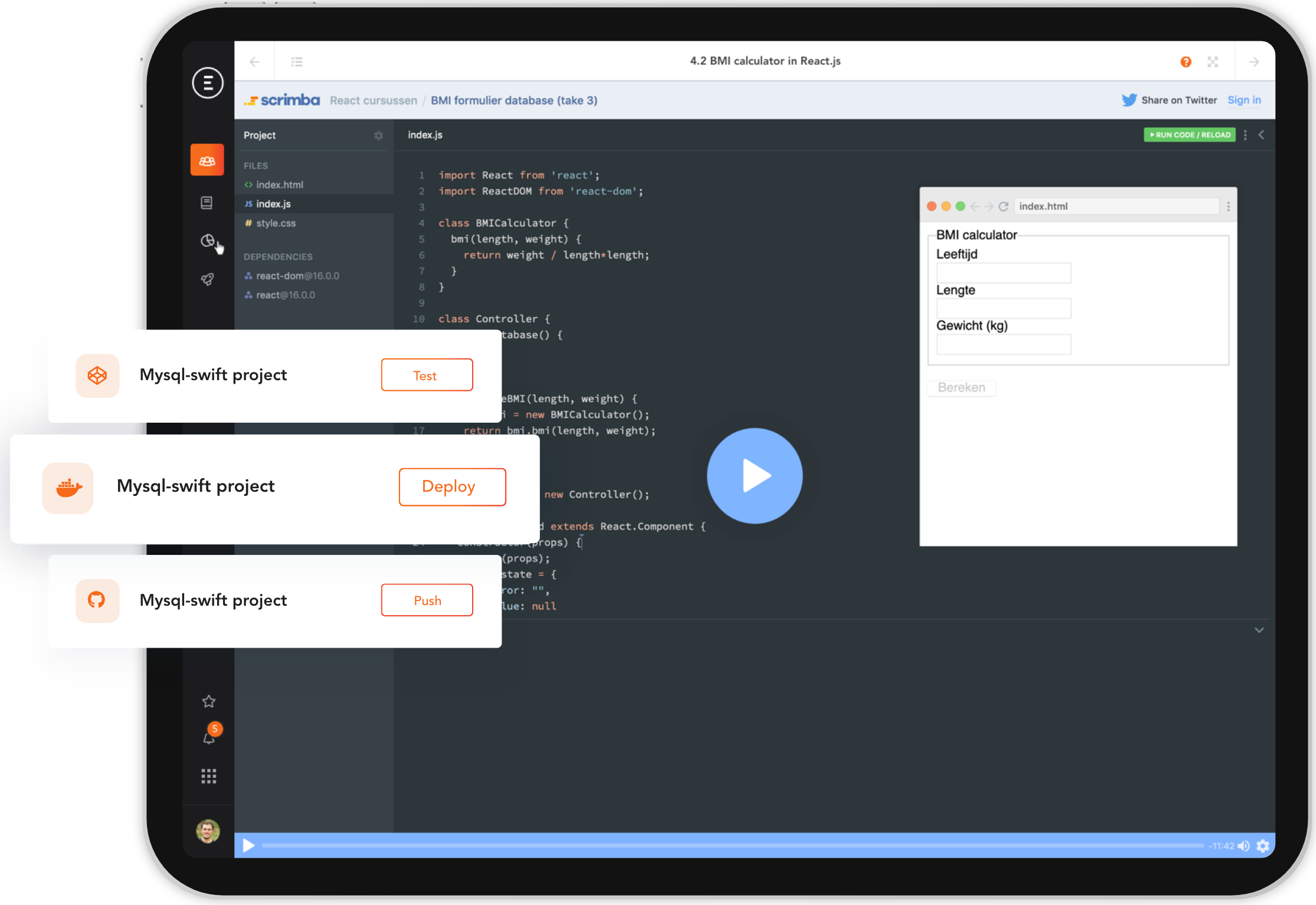Click the Deploy button
The width and height of the screenshot is (1316, 905).
(x=452, y=486)
